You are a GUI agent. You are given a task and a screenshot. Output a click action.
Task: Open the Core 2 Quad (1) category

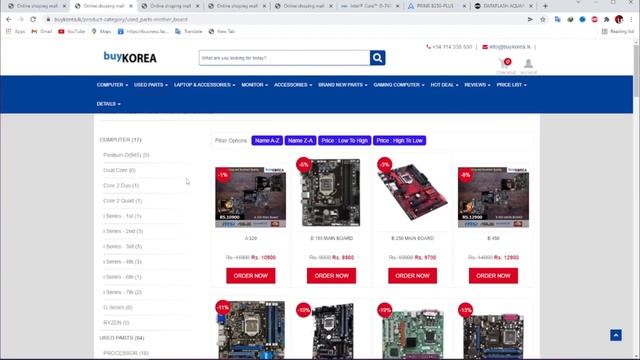[122, 201]
